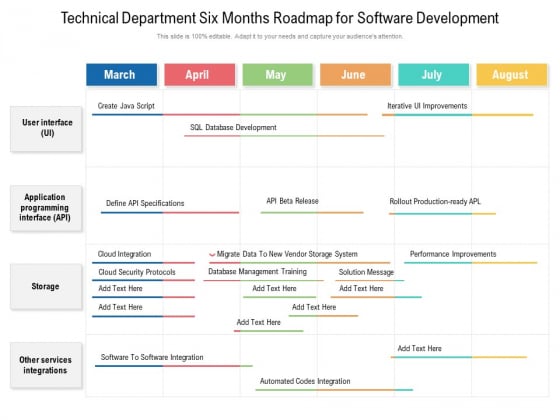This screenshot has height=420, width=560.
Task: Click the 'API Beta Release' label
Action: click(292, 201)
